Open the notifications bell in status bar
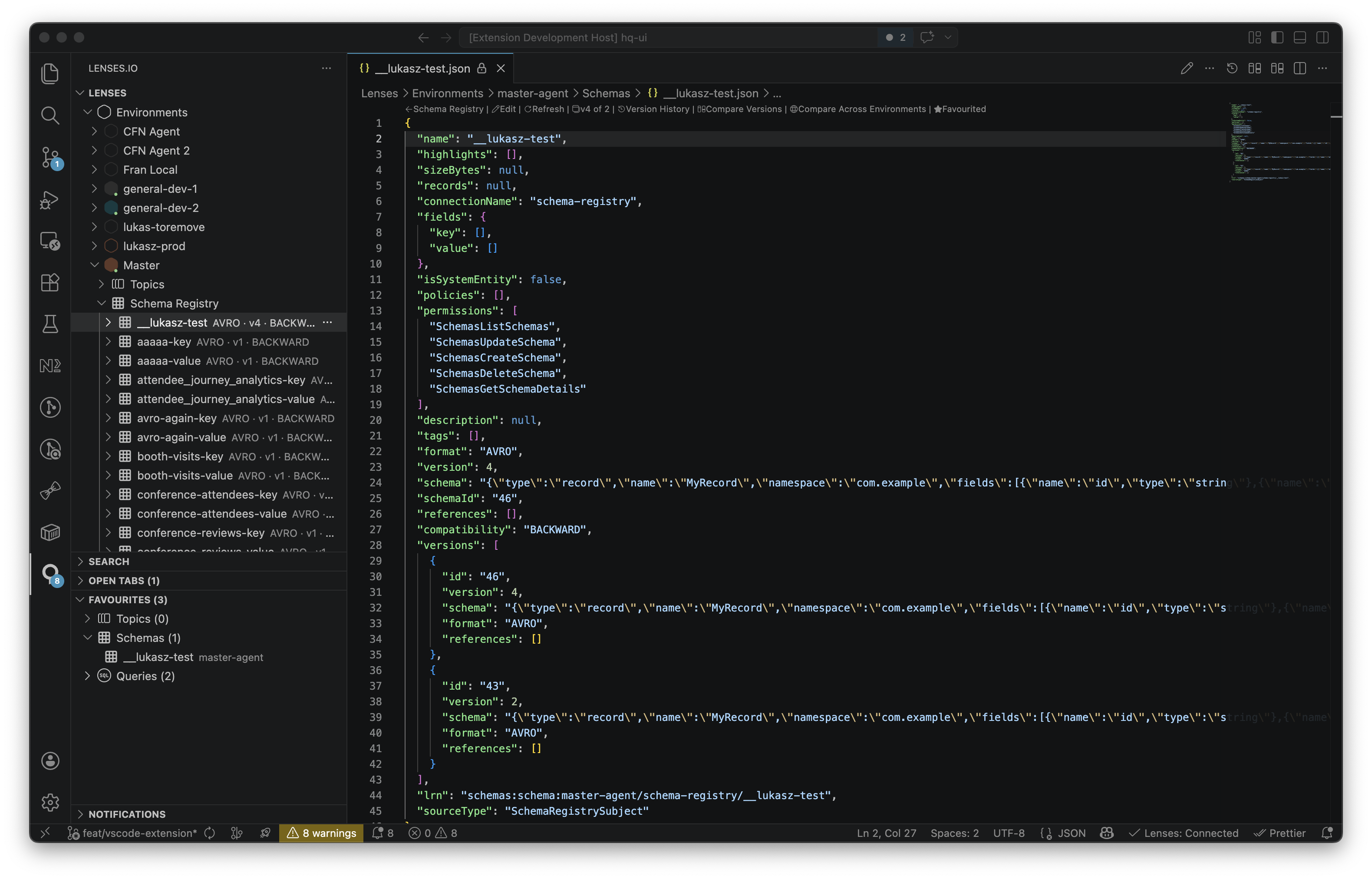The image size is (1372, 879). tap(1328, 833)
